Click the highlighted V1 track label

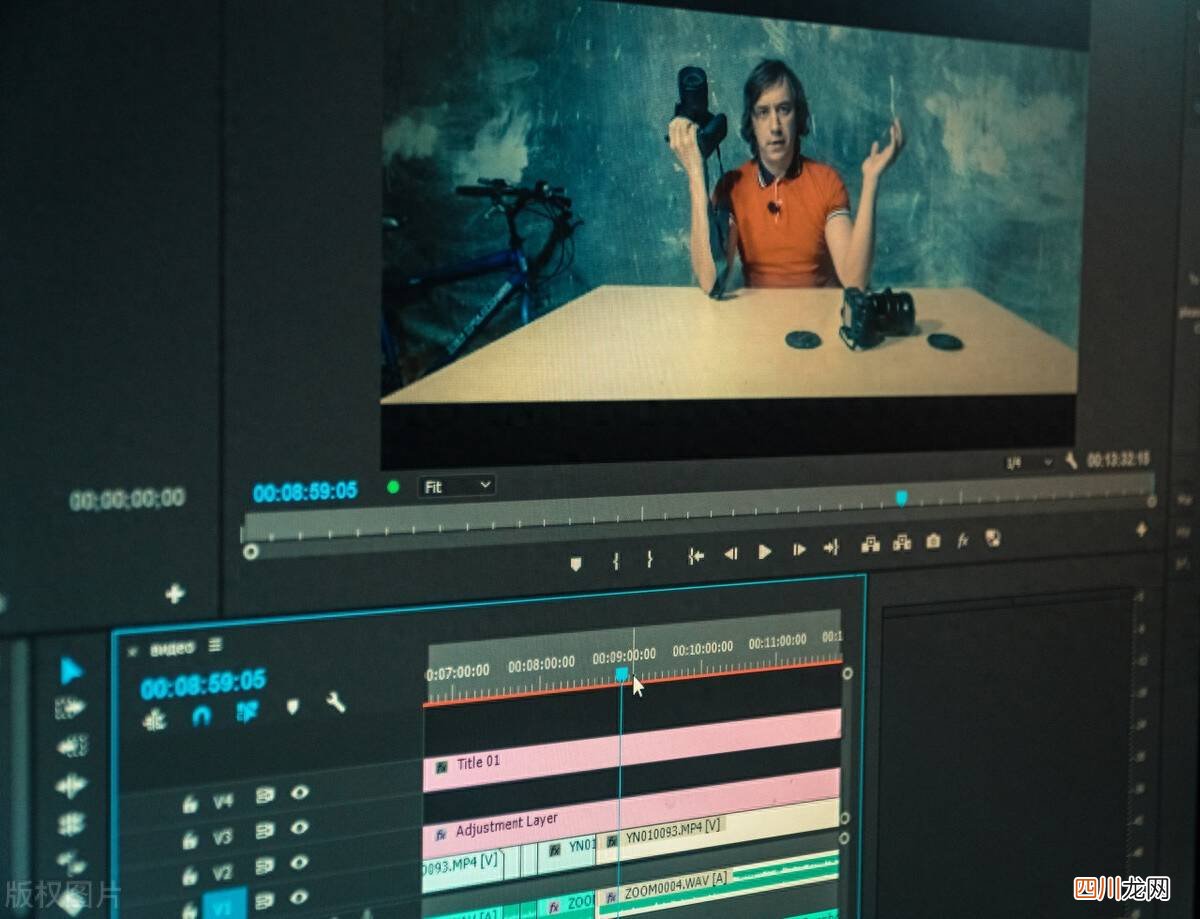pos(224,903)
